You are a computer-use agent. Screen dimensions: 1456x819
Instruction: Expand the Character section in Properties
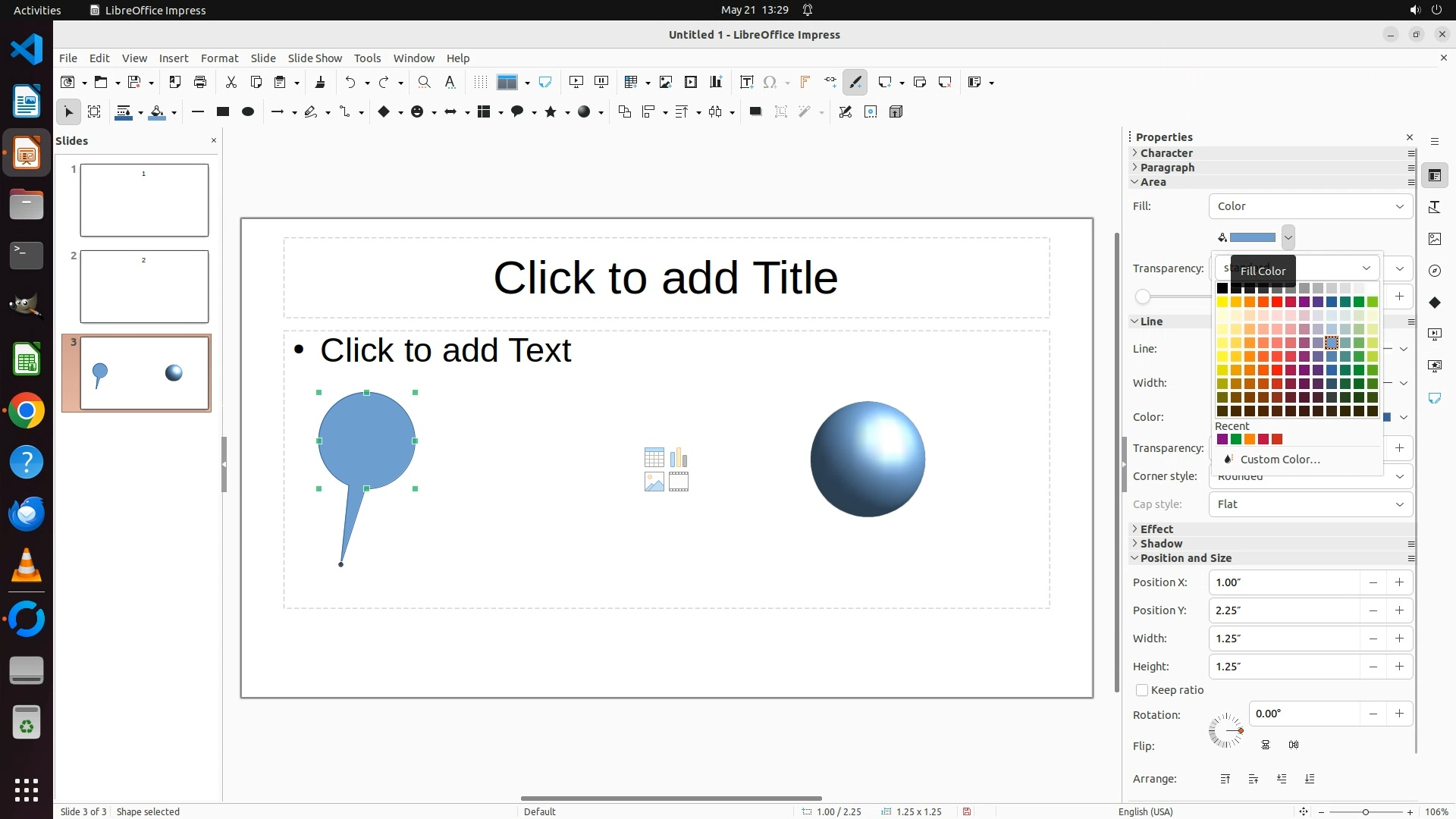[x=1166, y=153]
